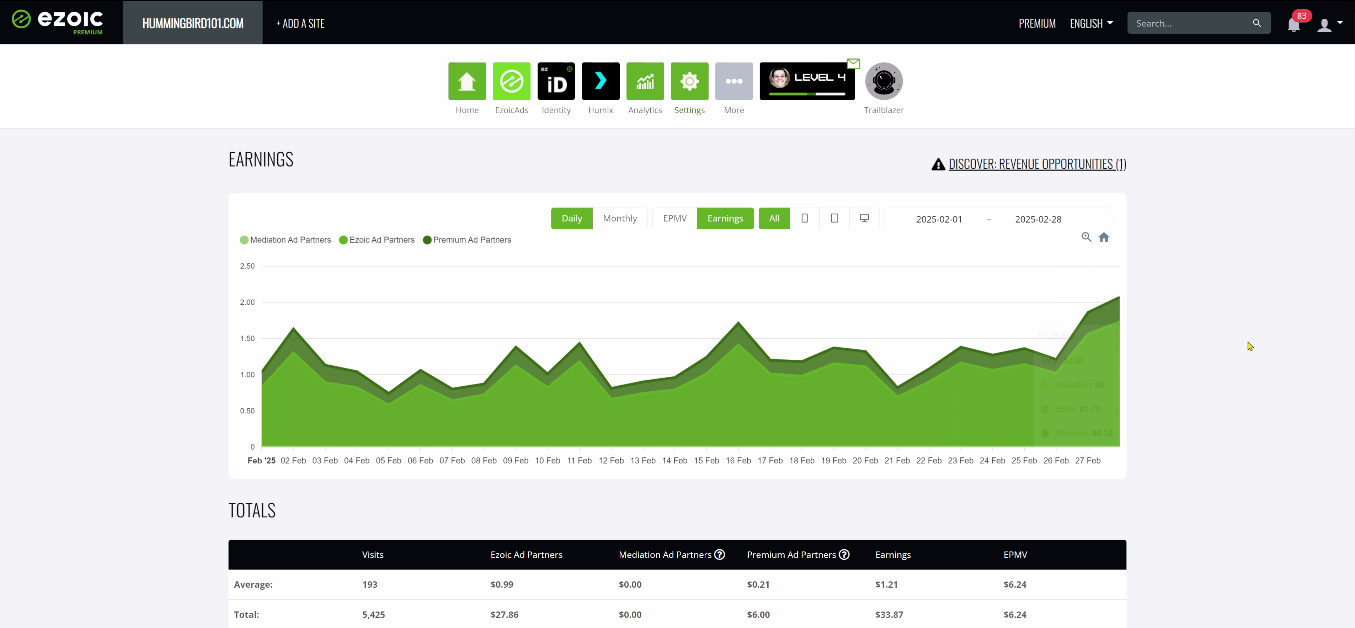The width and height of the screenshot is (1355, 628).
Task: Click the Earnings column header
Action: (x=893, y=555)
